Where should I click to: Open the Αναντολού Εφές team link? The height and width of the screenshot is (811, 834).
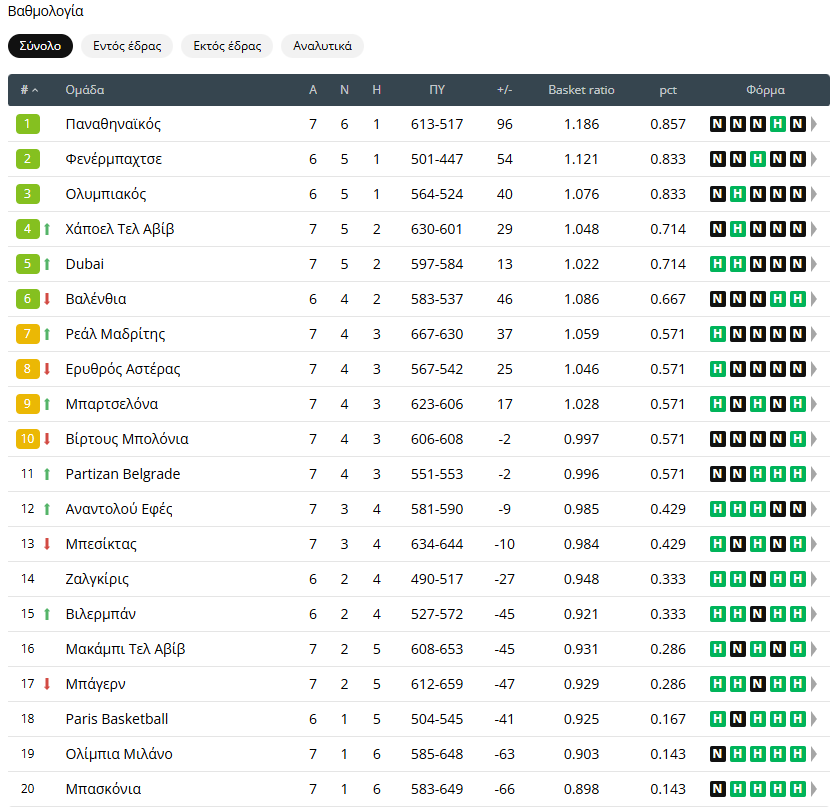[119, 509]
